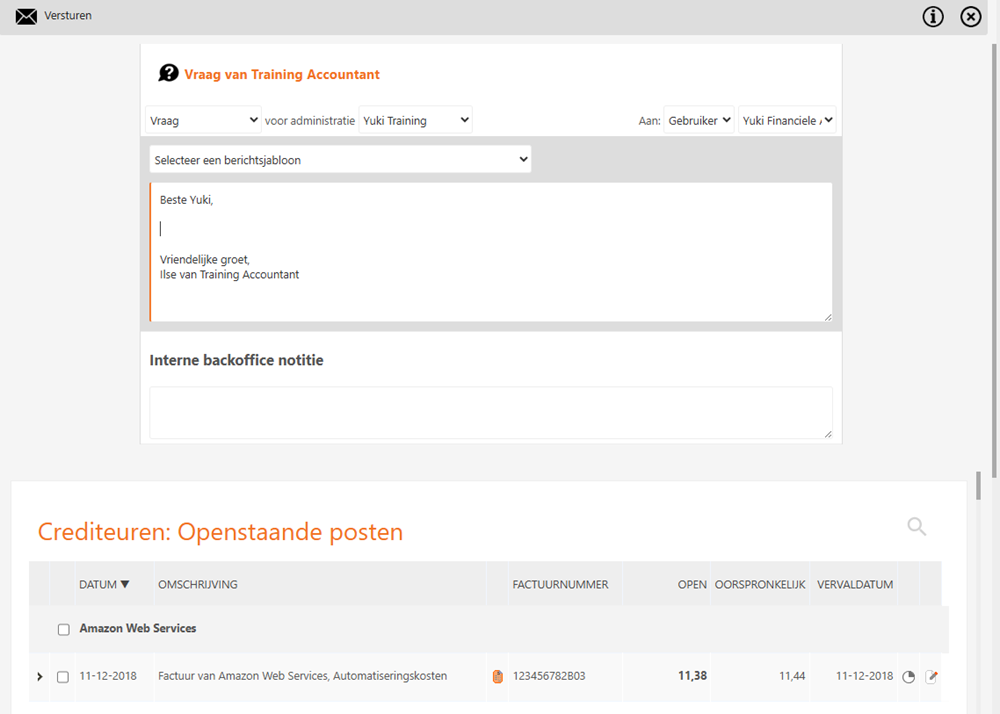
Task: Click the pie chart icon in invoice row
Action: tap(908, 676)
